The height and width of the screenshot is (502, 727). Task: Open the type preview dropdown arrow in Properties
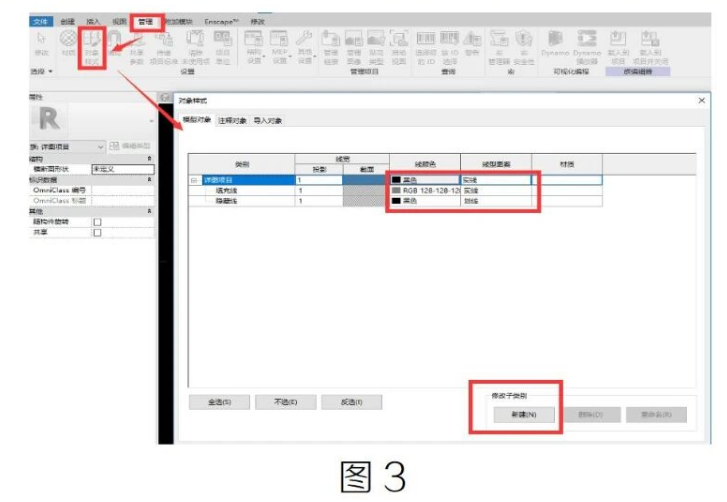coord(151,121)
